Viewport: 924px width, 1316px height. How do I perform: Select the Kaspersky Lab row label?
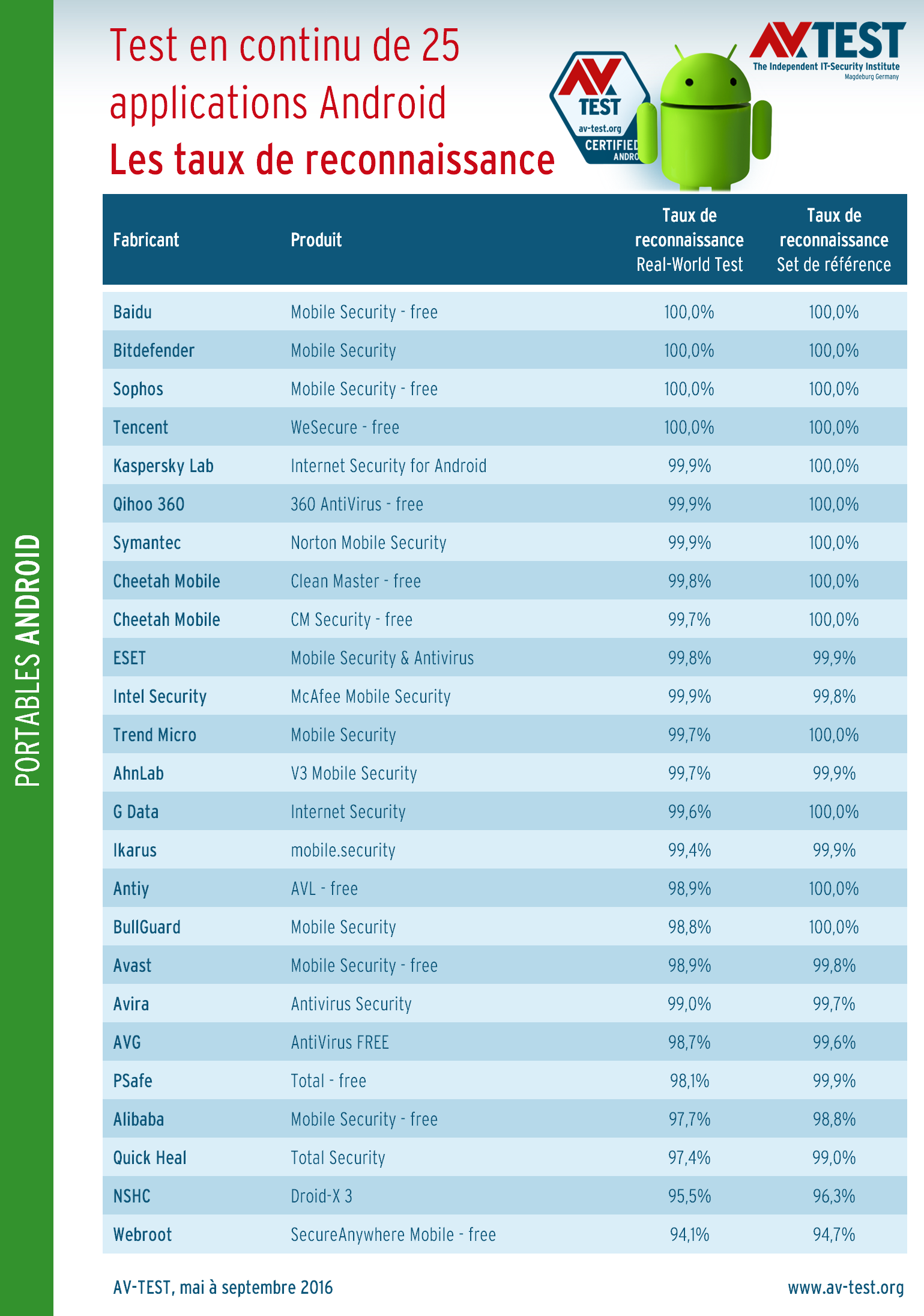(163, 466)
